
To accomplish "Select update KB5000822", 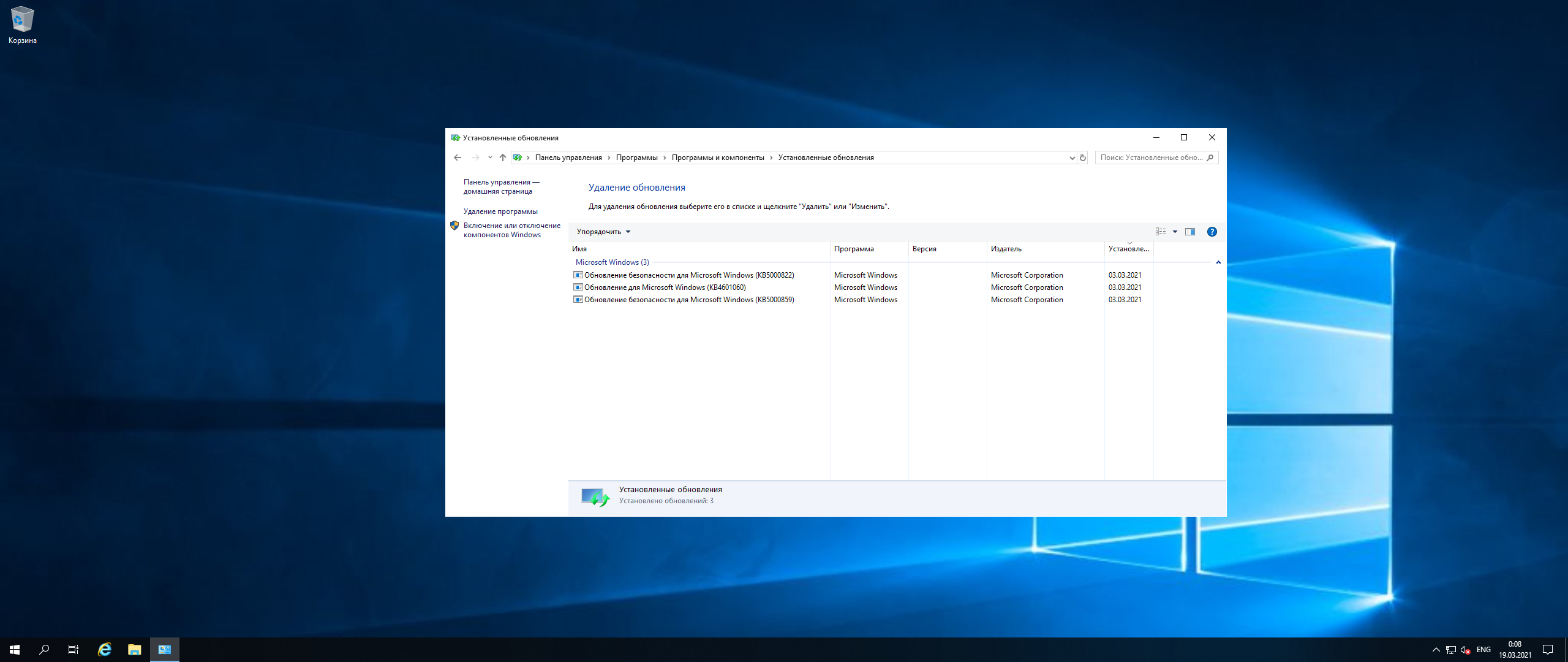I will 689,275.
